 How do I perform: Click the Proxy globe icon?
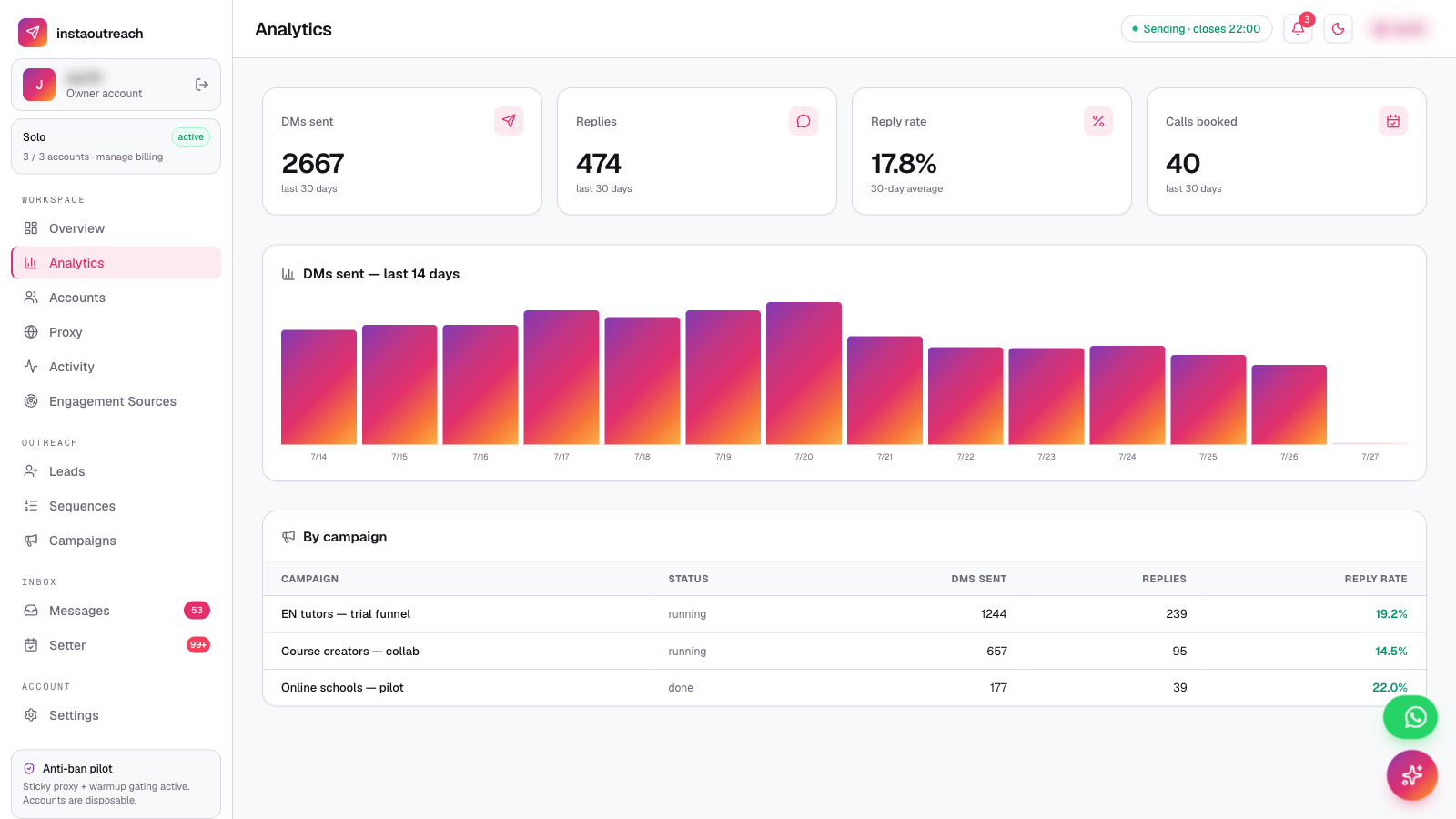(31, 332)
